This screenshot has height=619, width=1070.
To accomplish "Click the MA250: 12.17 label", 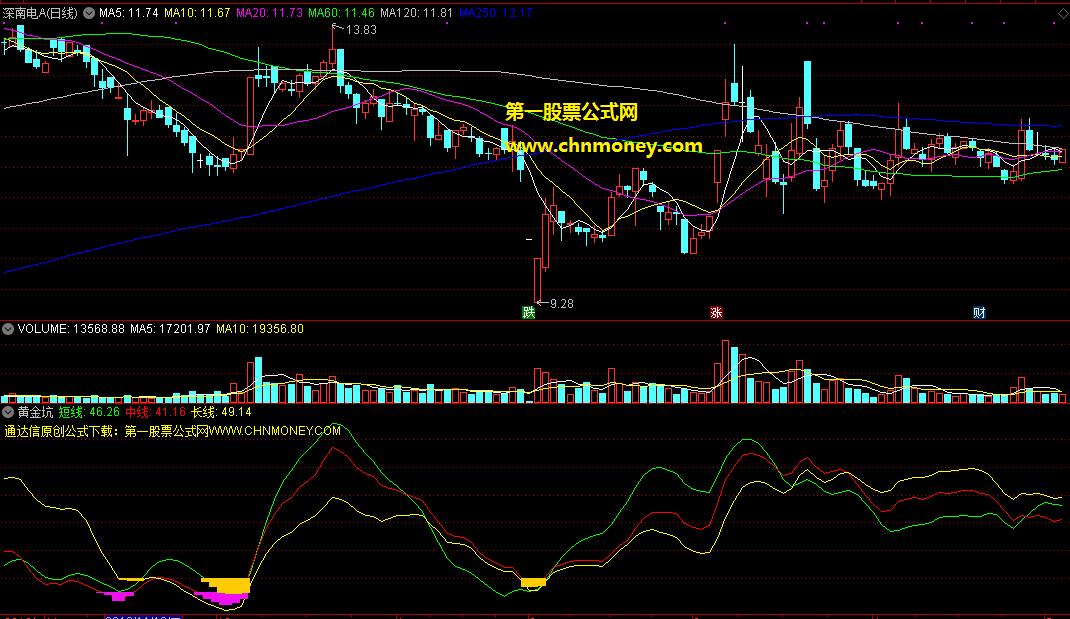I will [x=495, y=13].
